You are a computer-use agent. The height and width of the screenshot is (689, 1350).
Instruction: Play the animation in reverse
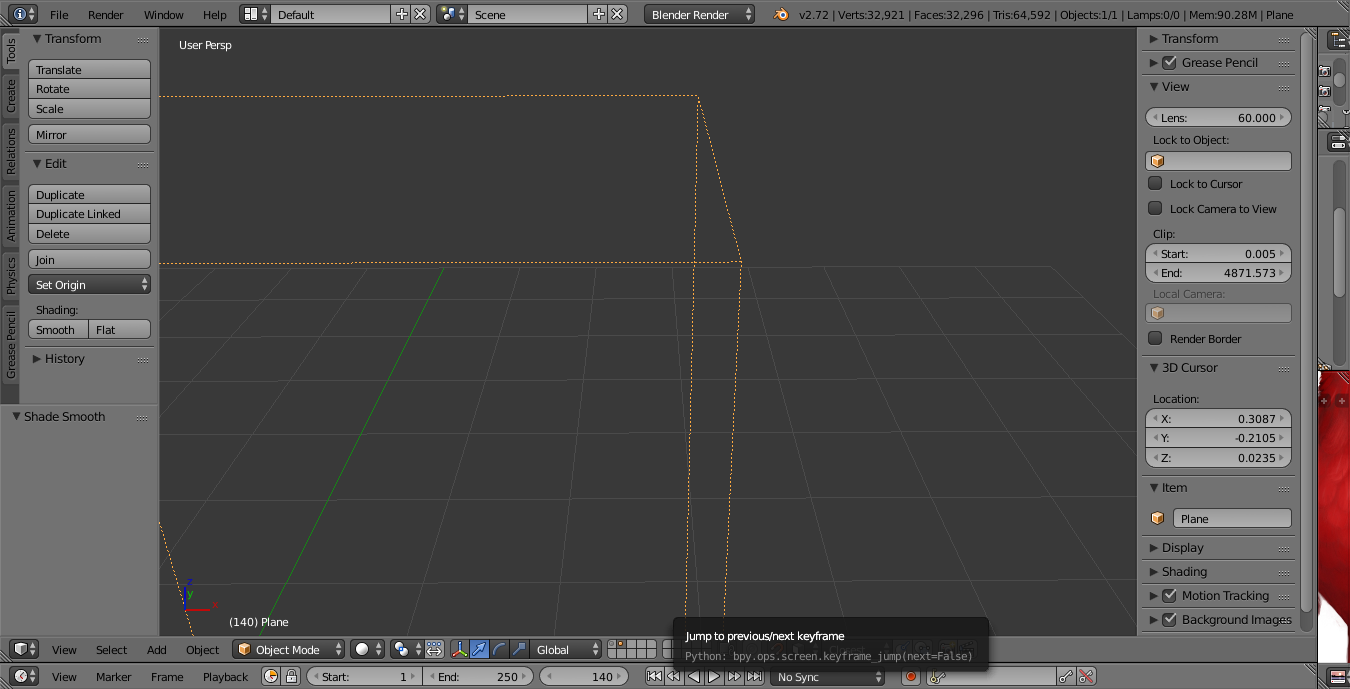[694, 676]
